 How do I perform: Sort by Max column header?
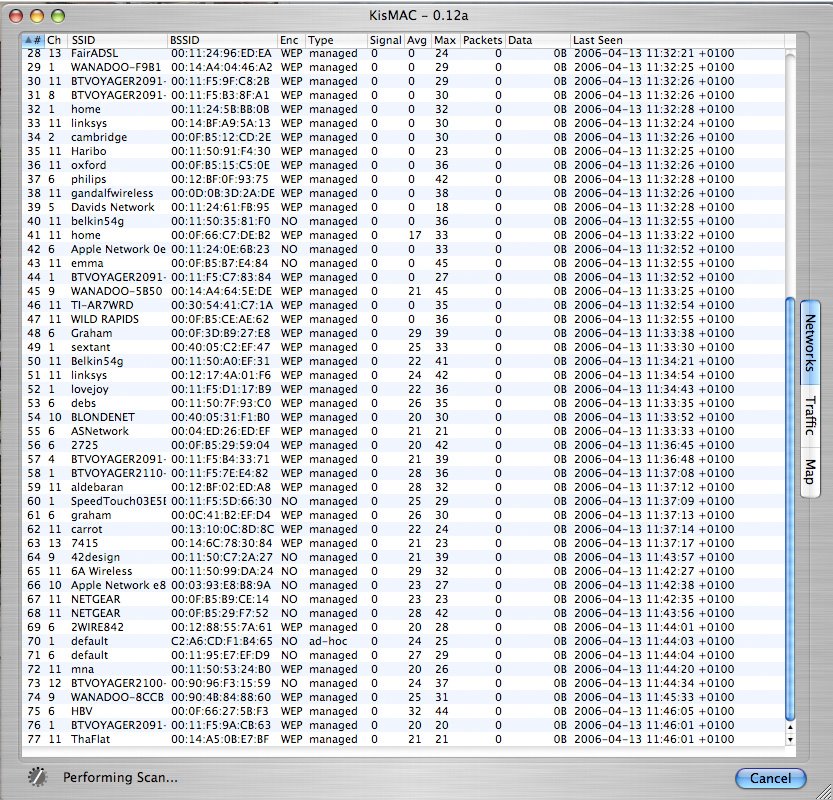(x=445, y=40)
